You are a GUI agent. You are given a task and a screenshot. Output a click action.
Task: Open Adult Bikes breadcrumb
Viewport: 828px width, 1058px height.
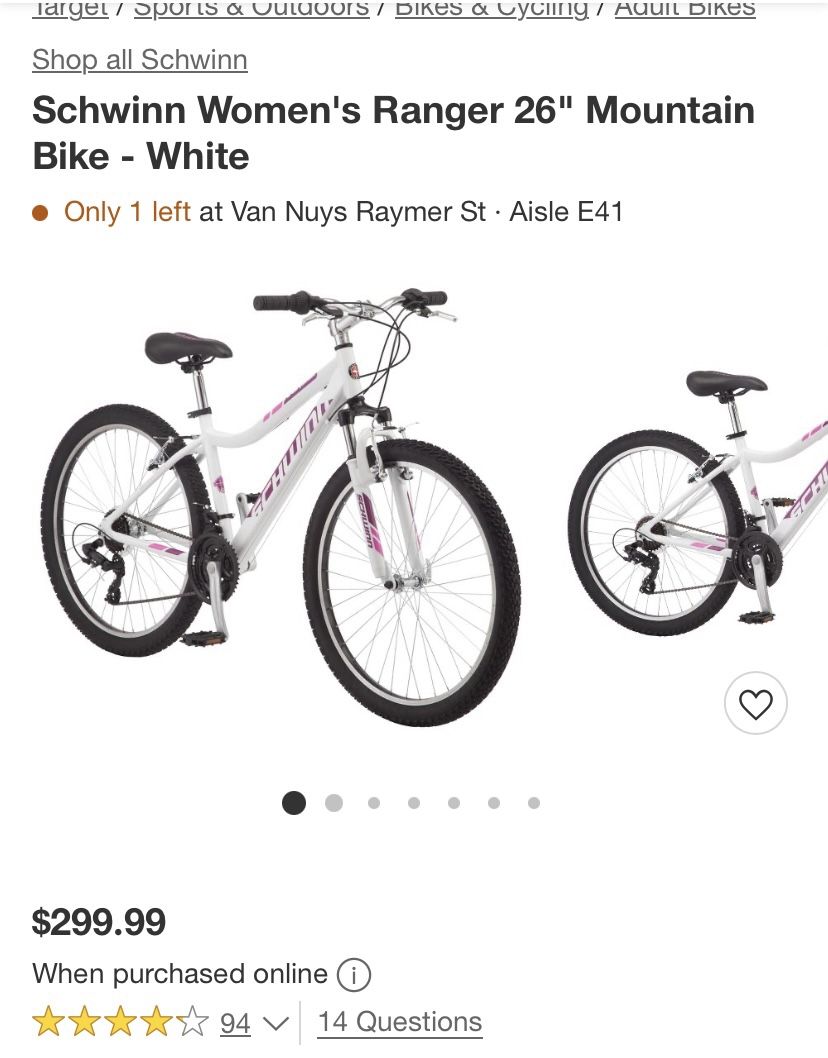click(x=684, y=9)
